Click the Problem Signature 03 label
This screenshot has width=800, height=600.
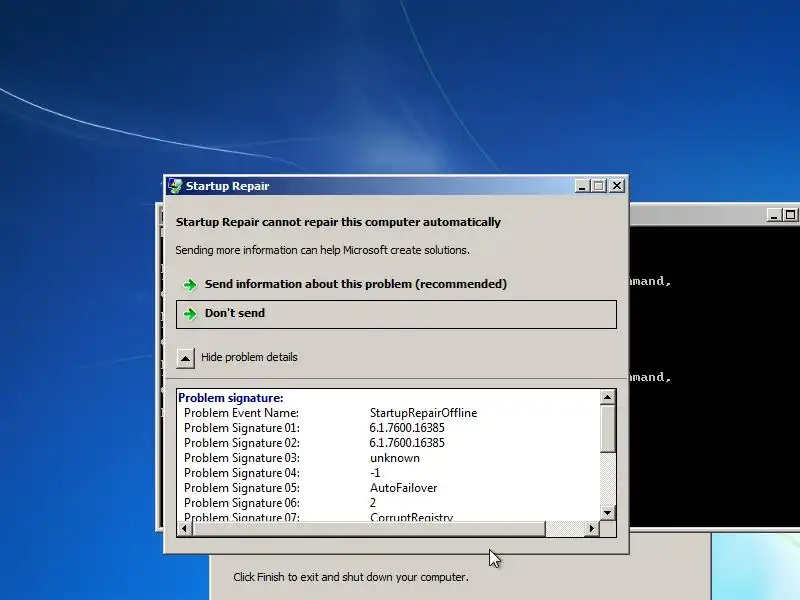pos(242,458)
